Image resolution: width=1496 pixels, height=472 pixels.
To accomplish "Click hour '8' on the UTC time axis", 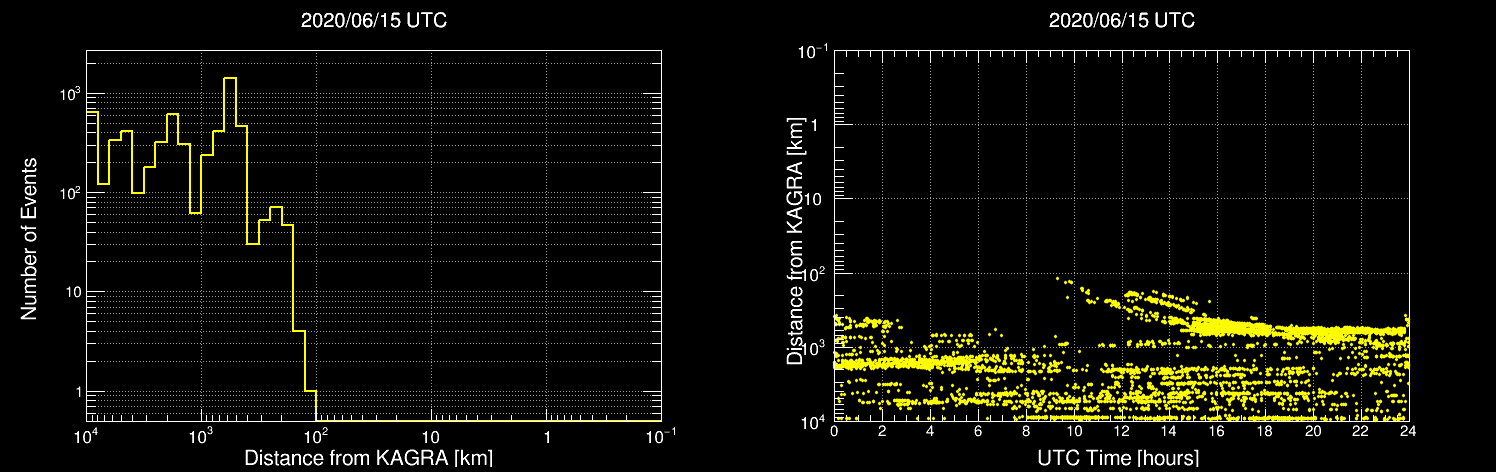I will 1026,430.
